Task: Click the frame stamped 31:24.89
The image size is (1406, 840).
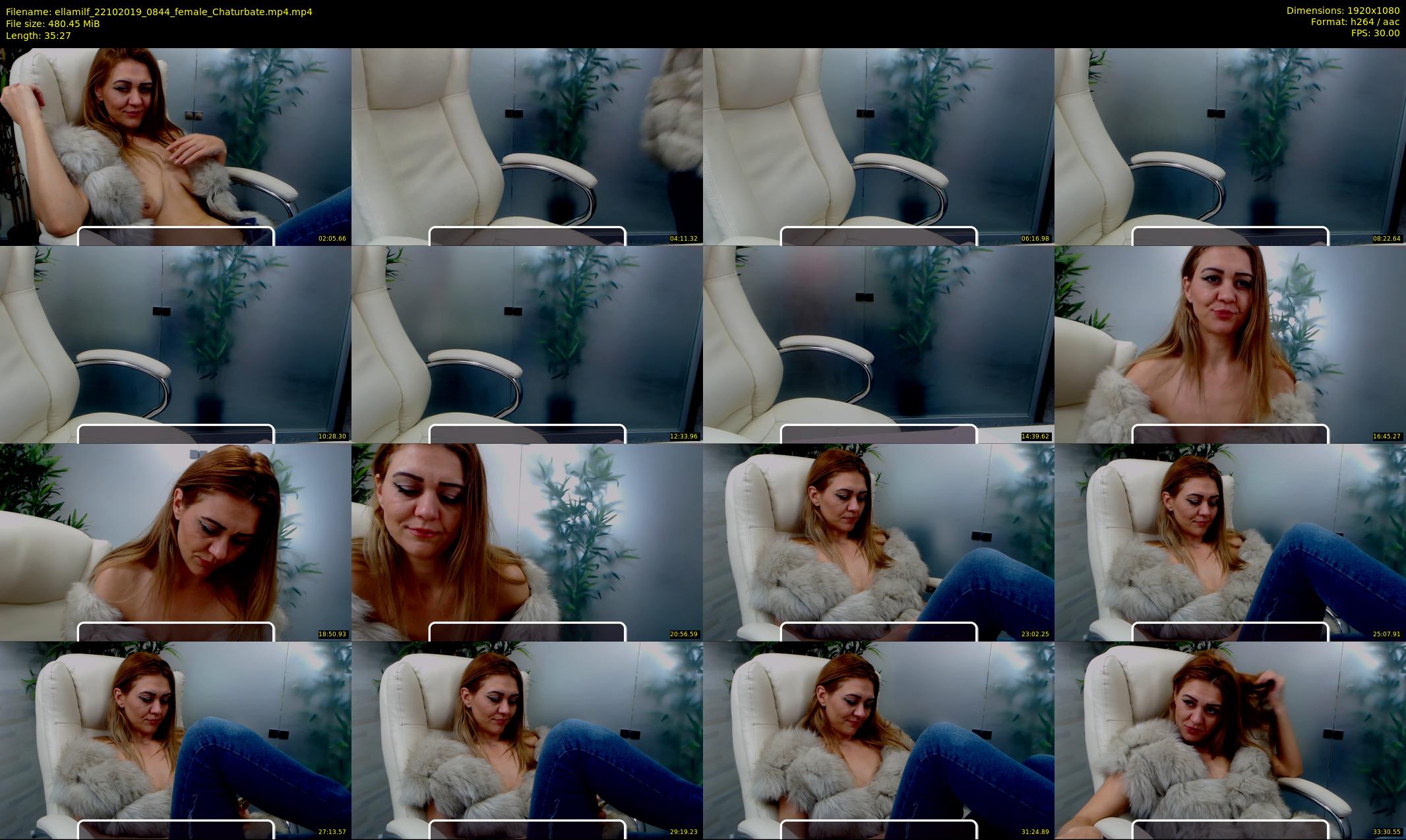Action: [878, 740]
